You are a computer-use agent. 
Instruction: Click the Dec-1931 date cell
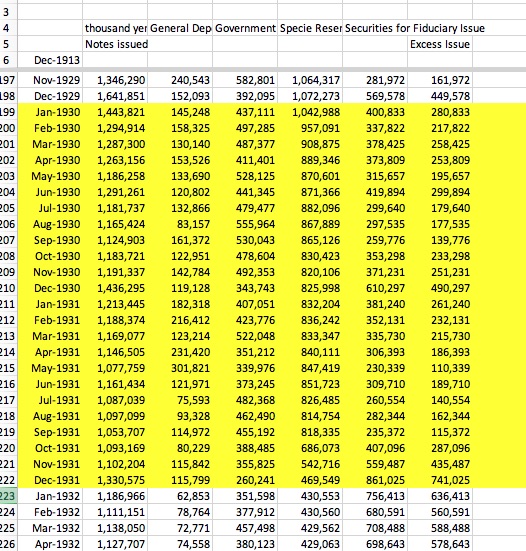click(x=50, y=480)
